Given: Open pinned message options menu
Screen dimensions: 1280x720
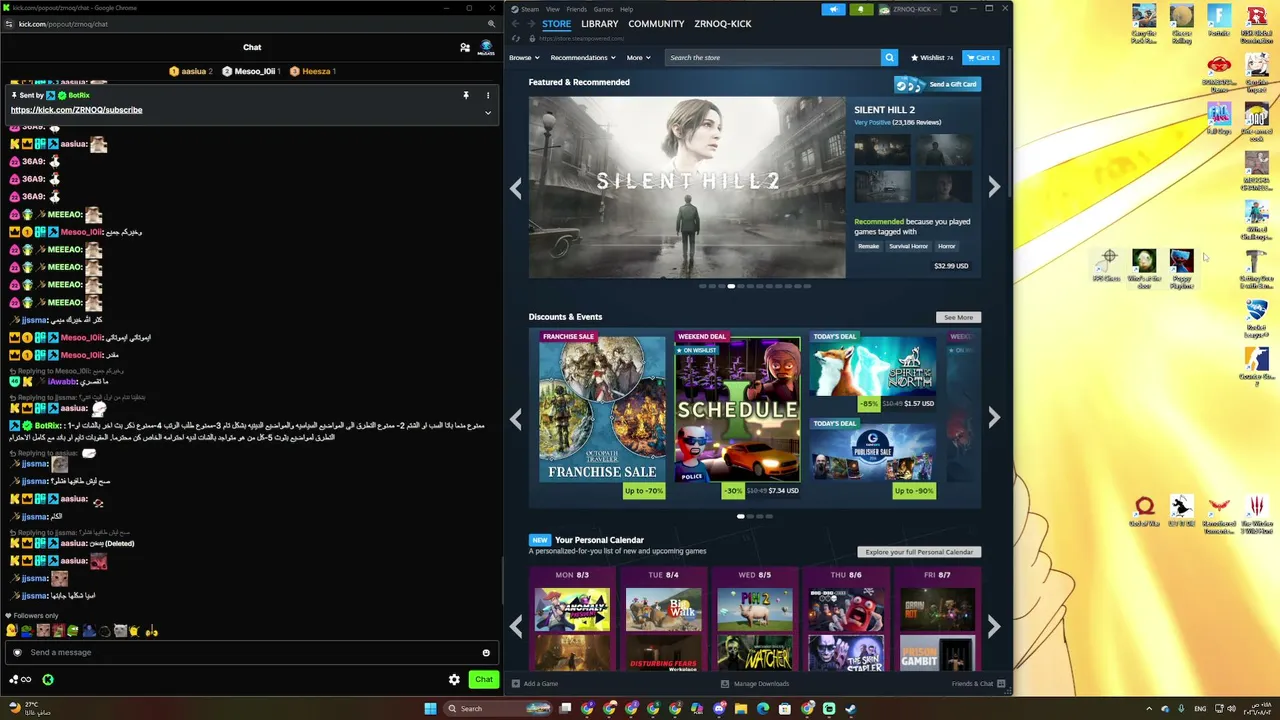Looking at the screenshot, I should (x=488, y=95).
